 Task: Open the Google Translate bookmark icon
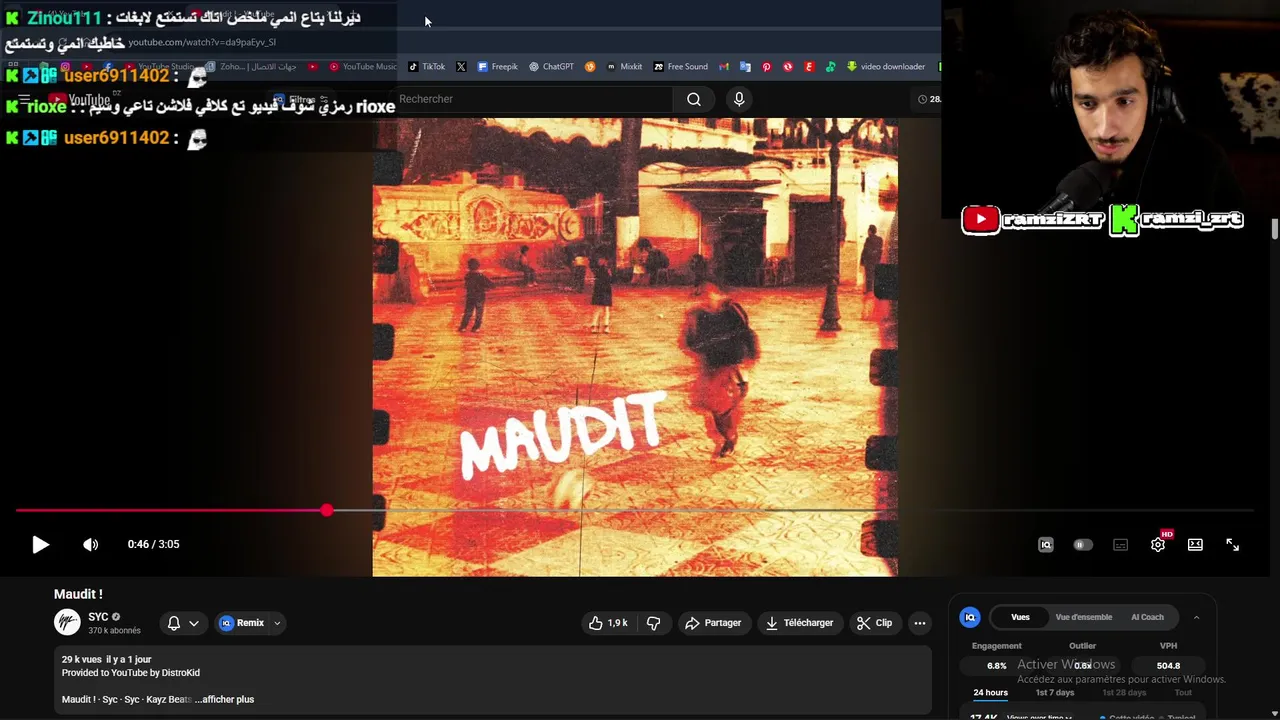[745, 67]
